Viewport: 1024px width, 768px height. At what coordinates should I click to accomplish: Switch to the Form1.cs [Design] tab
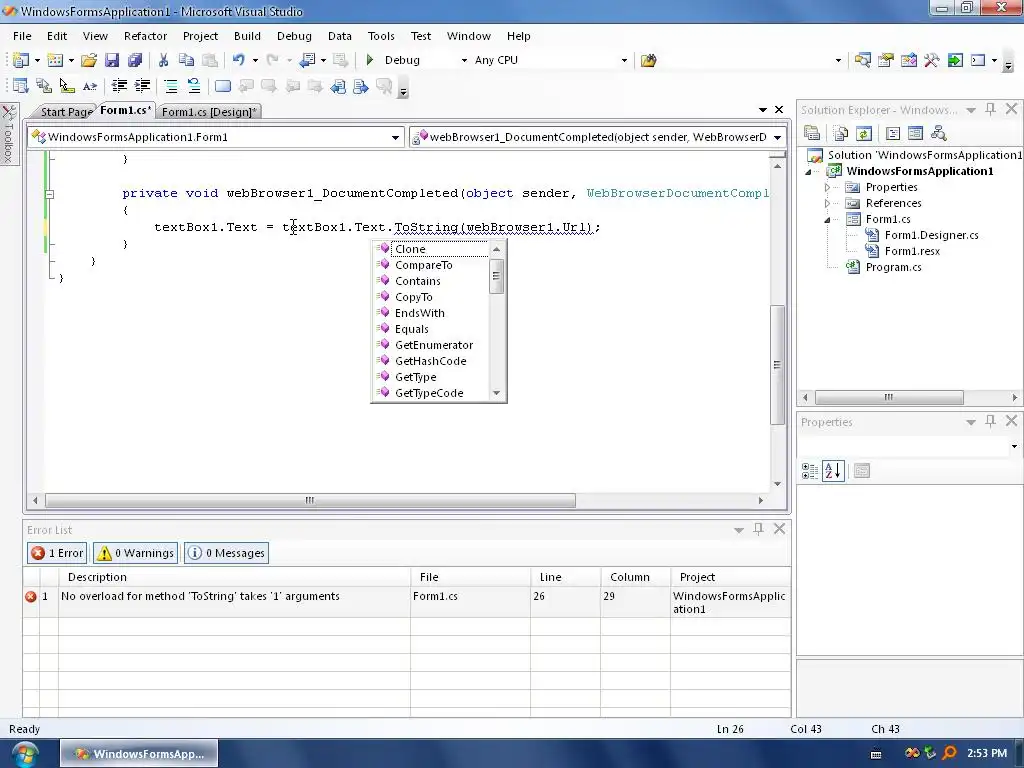(209, 112)
